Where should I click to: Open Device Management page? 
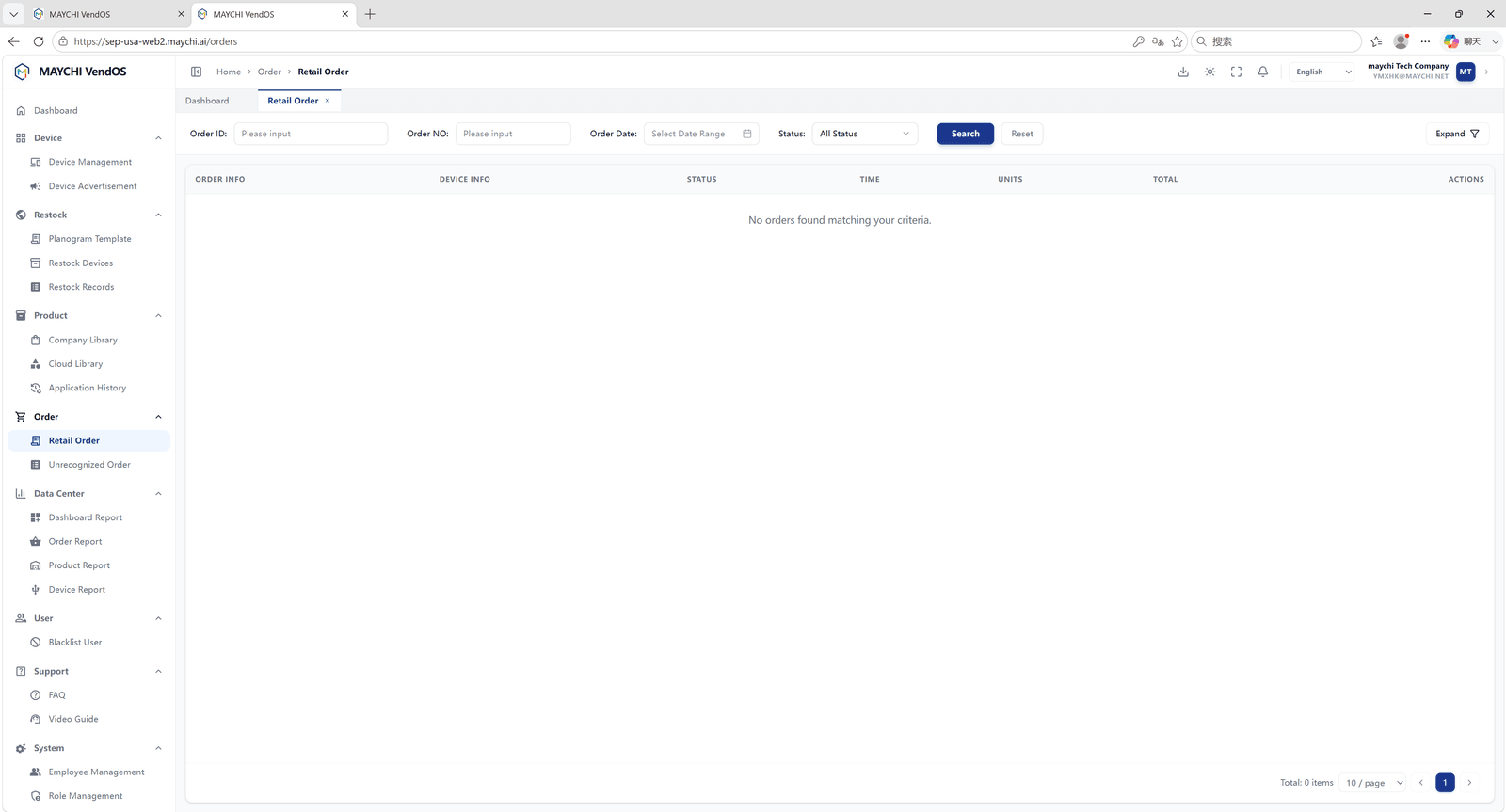(x=88, y=162)
